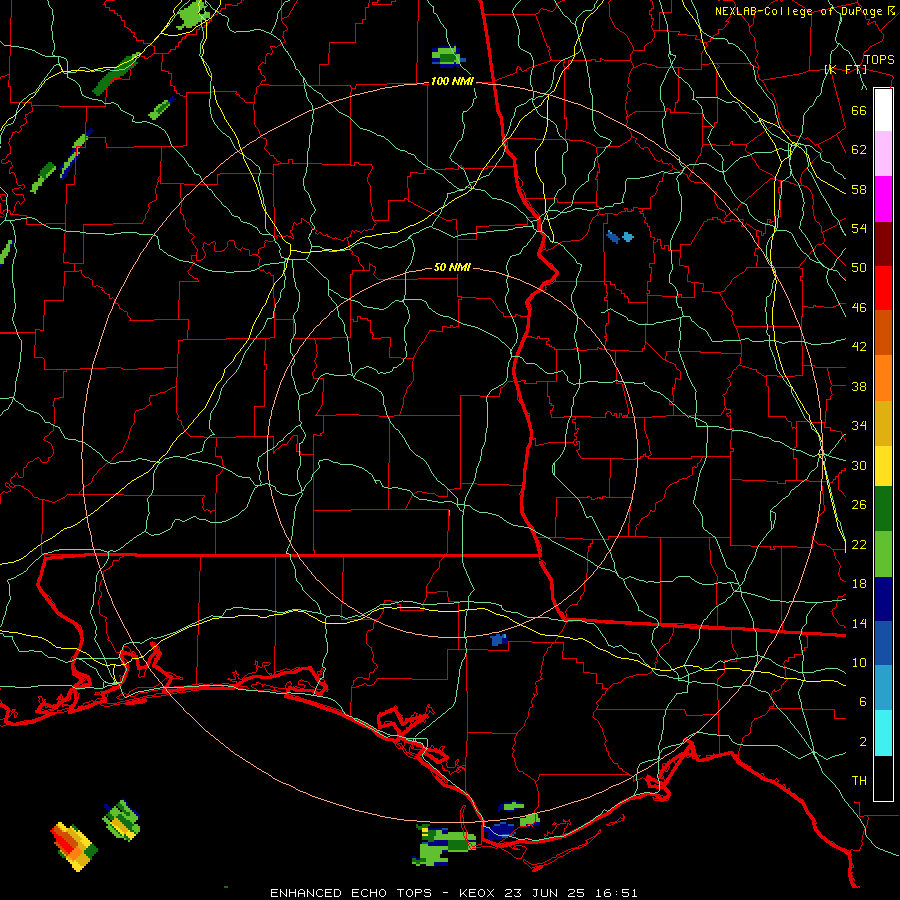
Task: Click the bright yellow legend swatch
Action: (883, 466)
